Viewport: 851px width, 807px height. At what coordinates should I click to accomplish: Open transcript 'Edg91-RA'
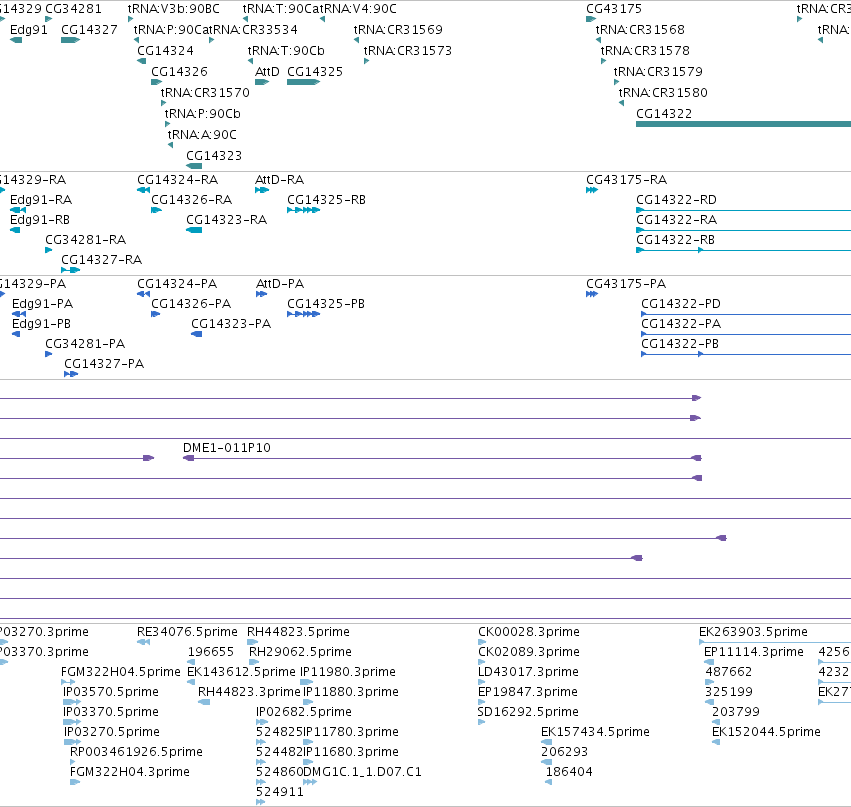click(x=41, y=200)
